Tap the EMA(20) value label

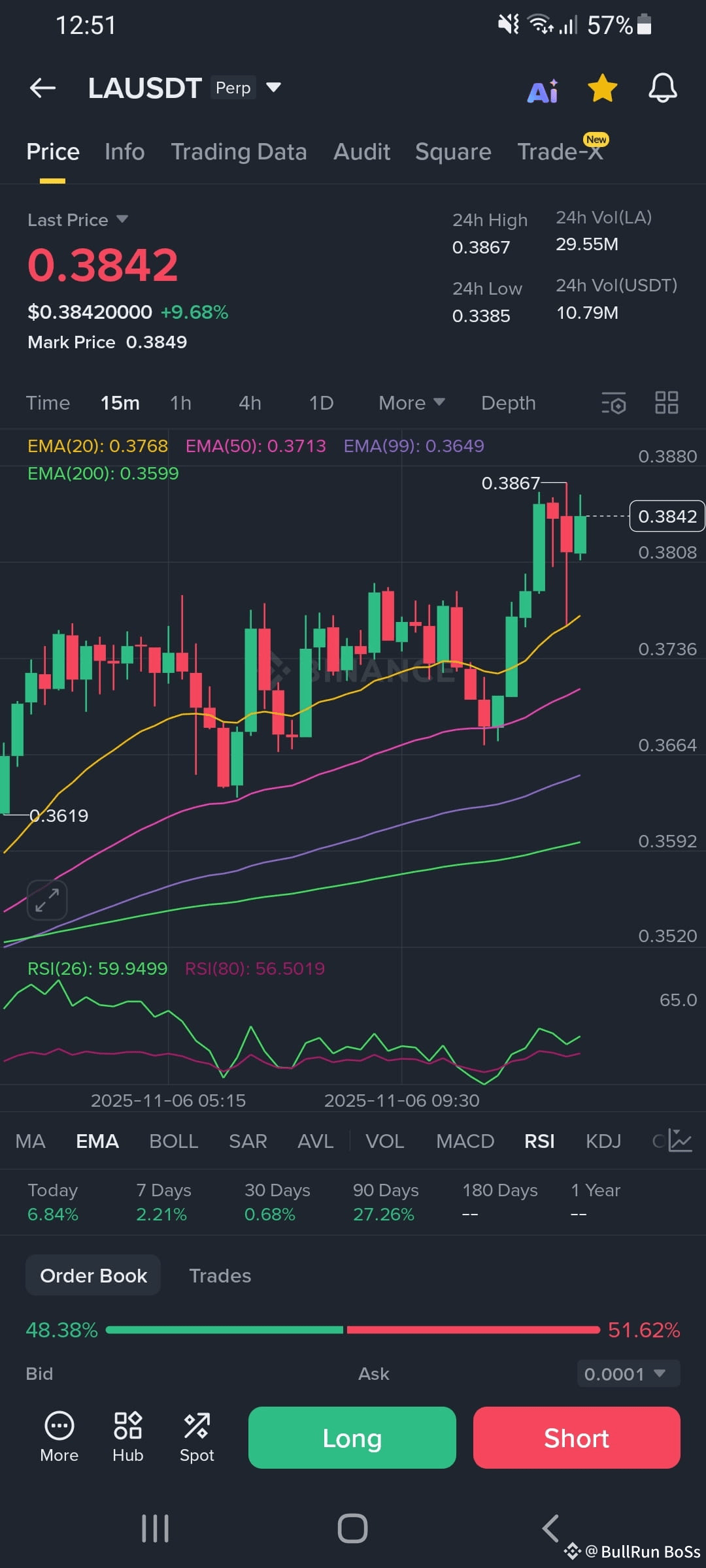pos(98,446)
